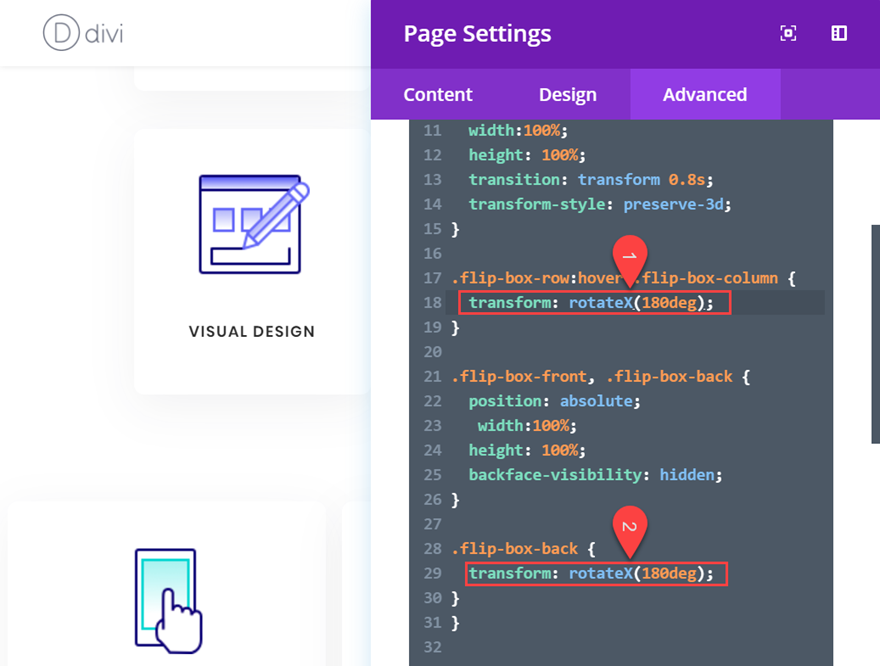Click line 23 'width:100%;'

click(526, 426)
